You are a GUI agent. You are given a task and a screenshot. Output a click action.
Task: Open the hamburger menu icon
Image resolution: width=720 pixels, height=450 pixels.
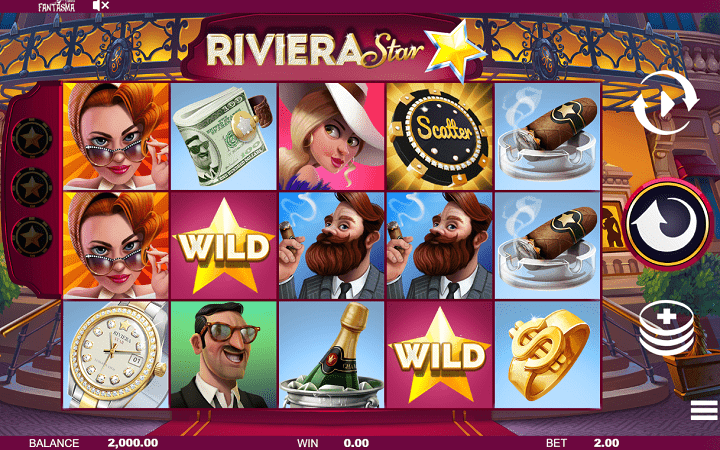pyautogui.click(x=703, y=410)
